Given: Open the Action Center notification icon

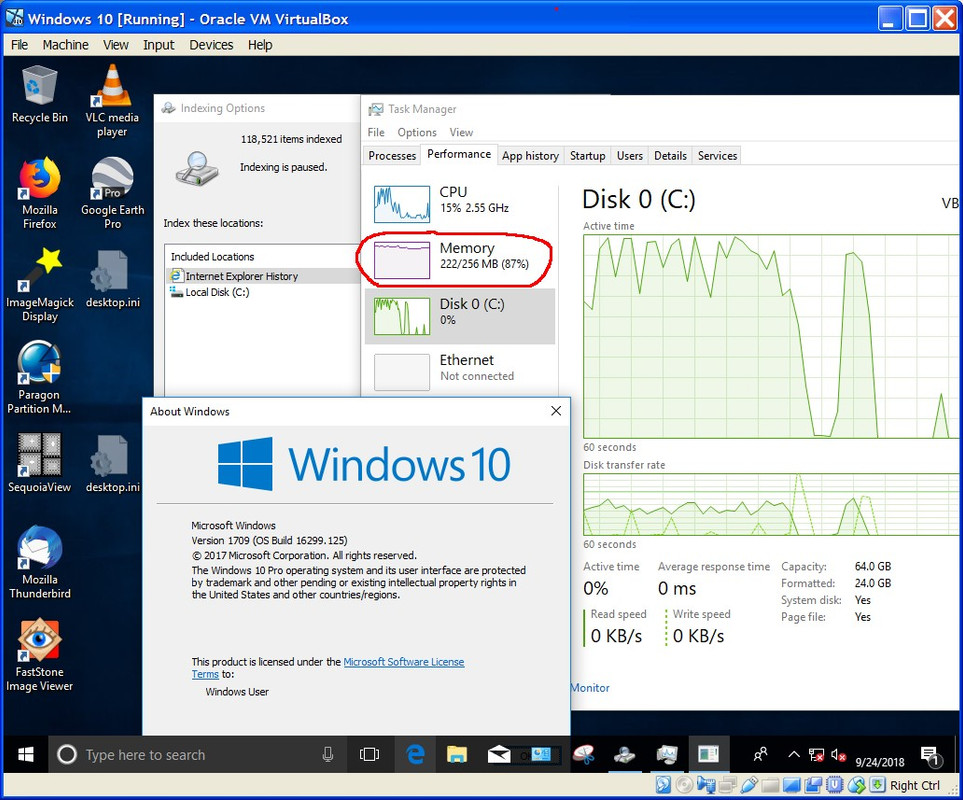Looking at the screenshot, I should pyautogui.click(x=930, y=757).
